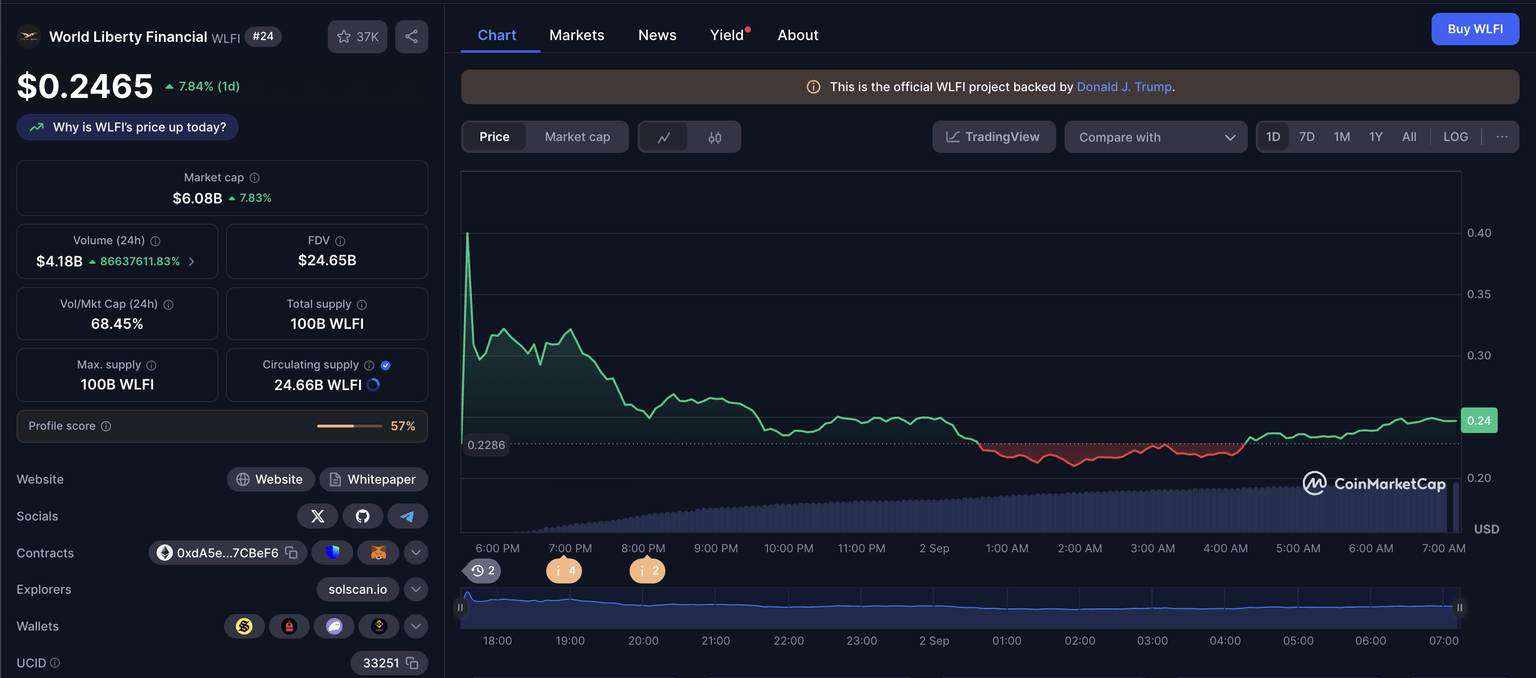Click the 7:00 PM timeline event marker
This screenshot has width=1536, height=678.
click(563, 571)
